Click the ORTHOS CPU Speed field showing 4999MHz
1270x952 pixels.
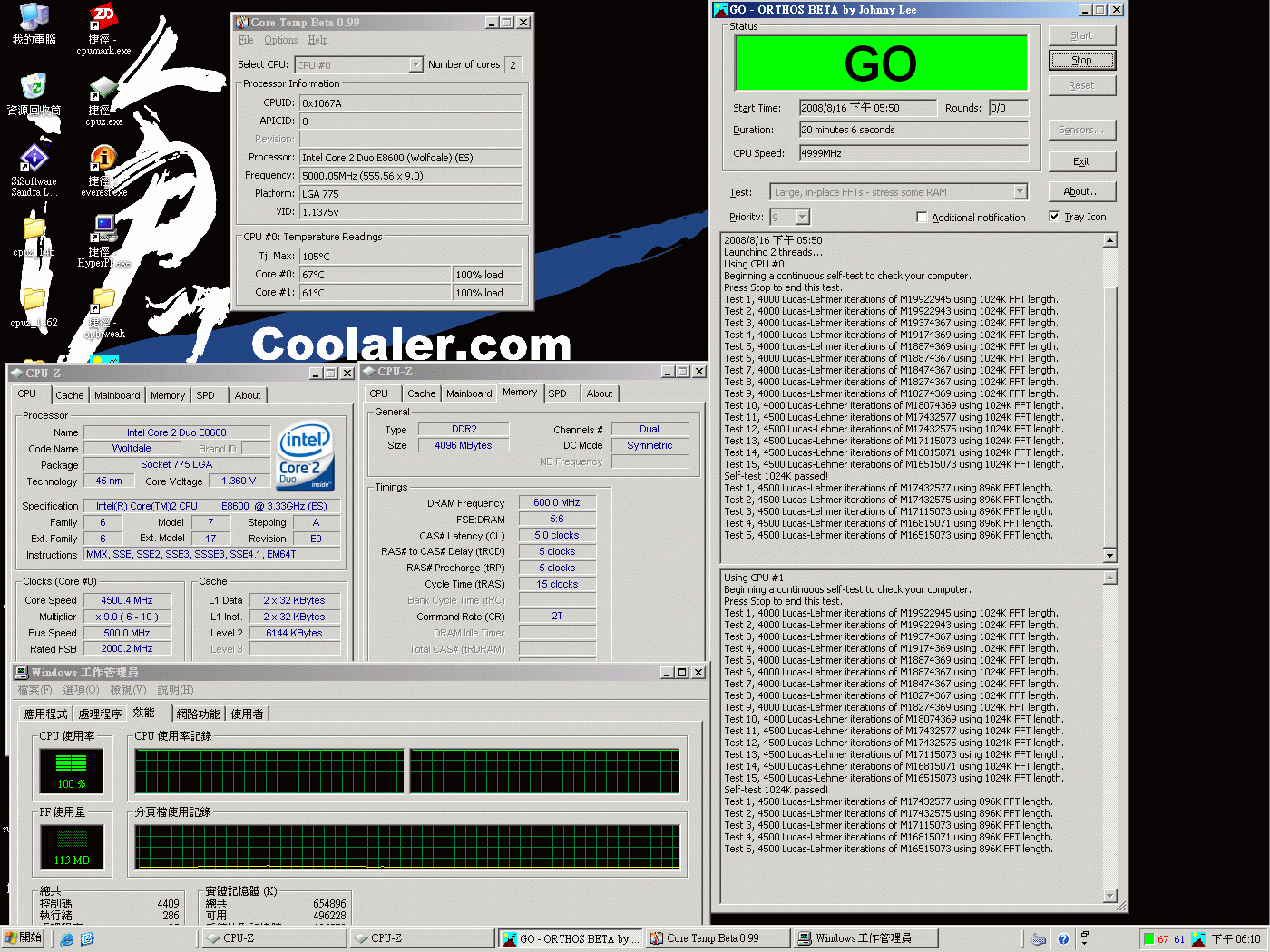[x=913, y=153]
